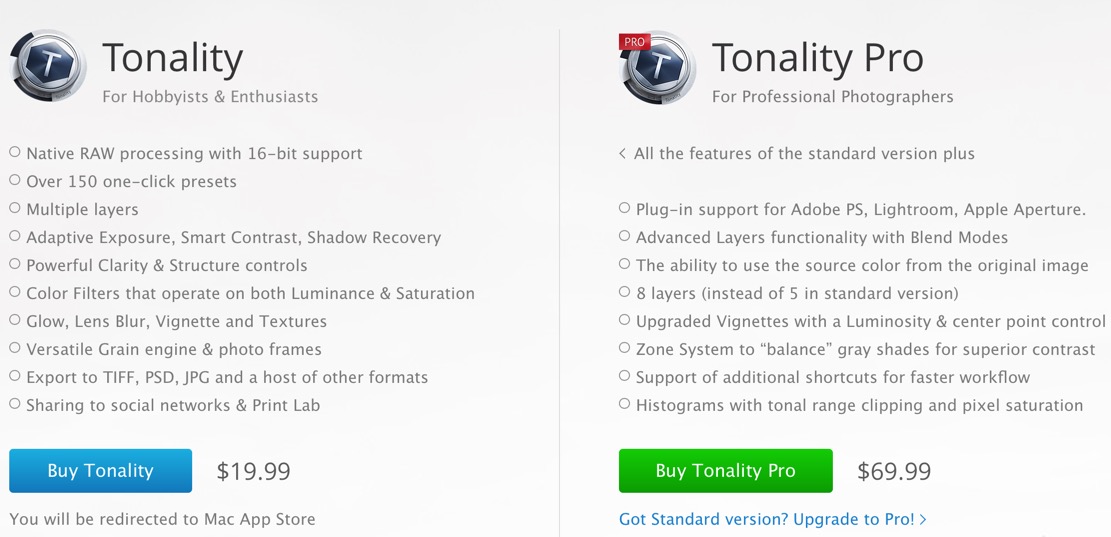
Task: Click bullet beside 'Histograms with tonal range'
Action: click(624, 404)
